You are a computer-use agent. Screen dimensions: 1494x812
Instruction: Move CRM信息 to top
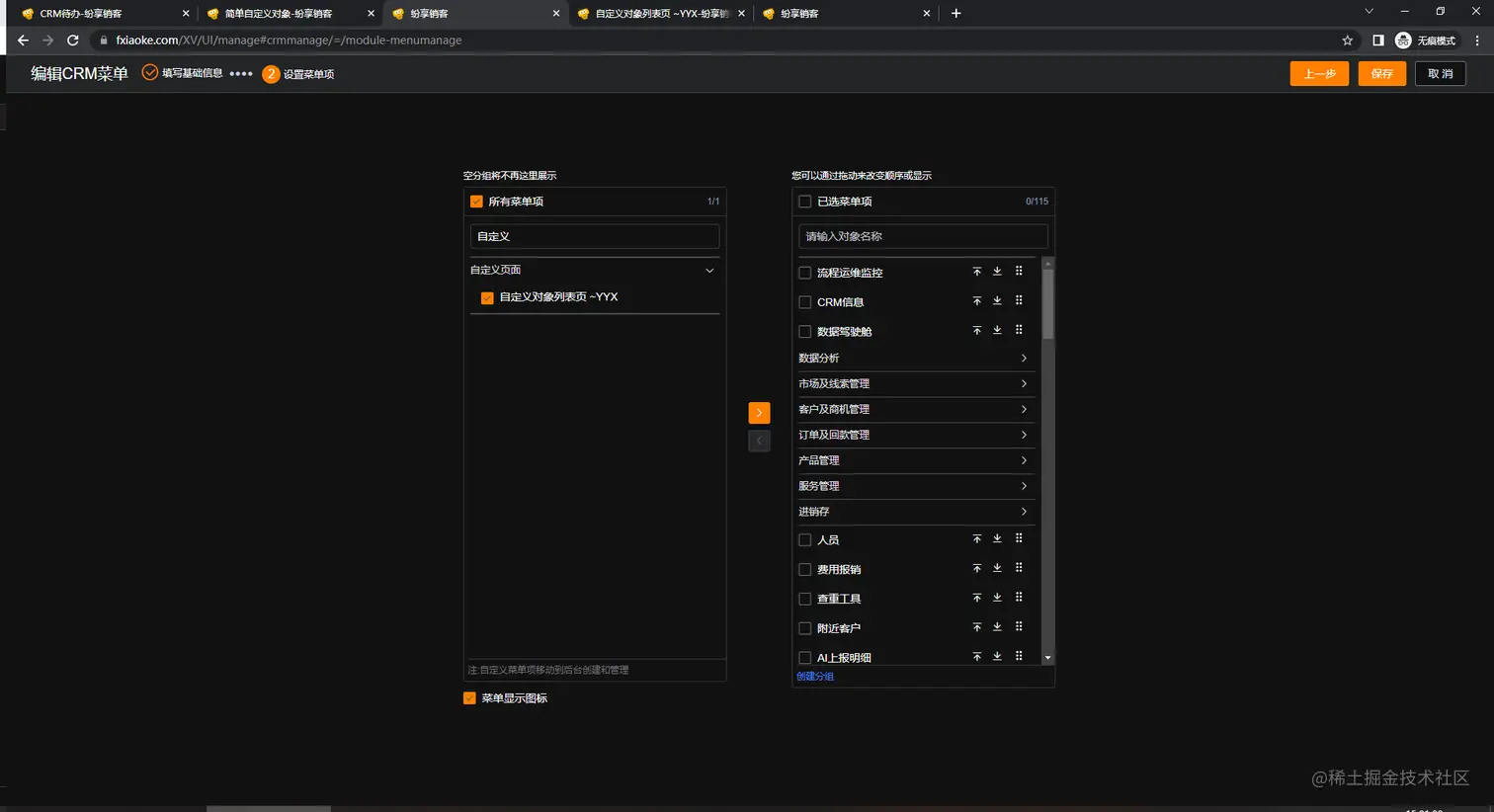click(x=976, y=301)
